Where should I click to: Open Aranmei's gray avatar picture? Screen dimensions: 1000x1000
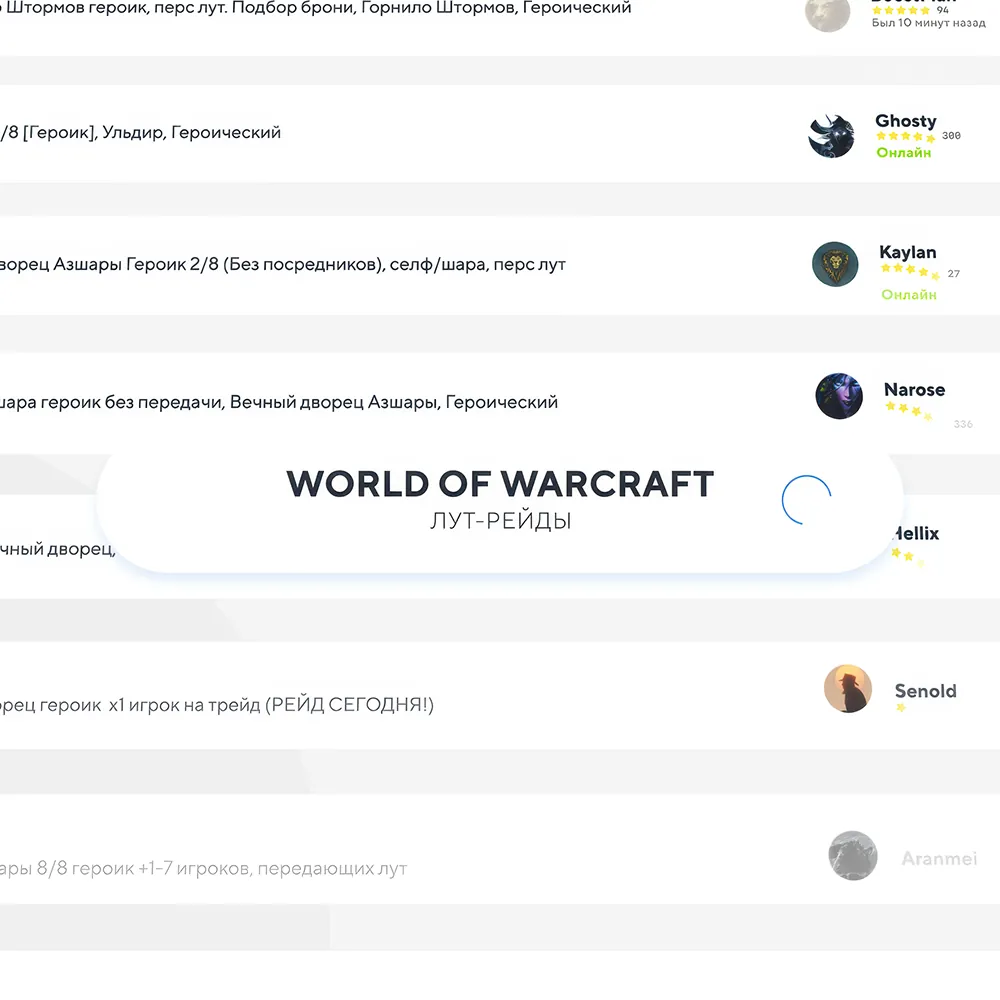[x=853, y=856]
